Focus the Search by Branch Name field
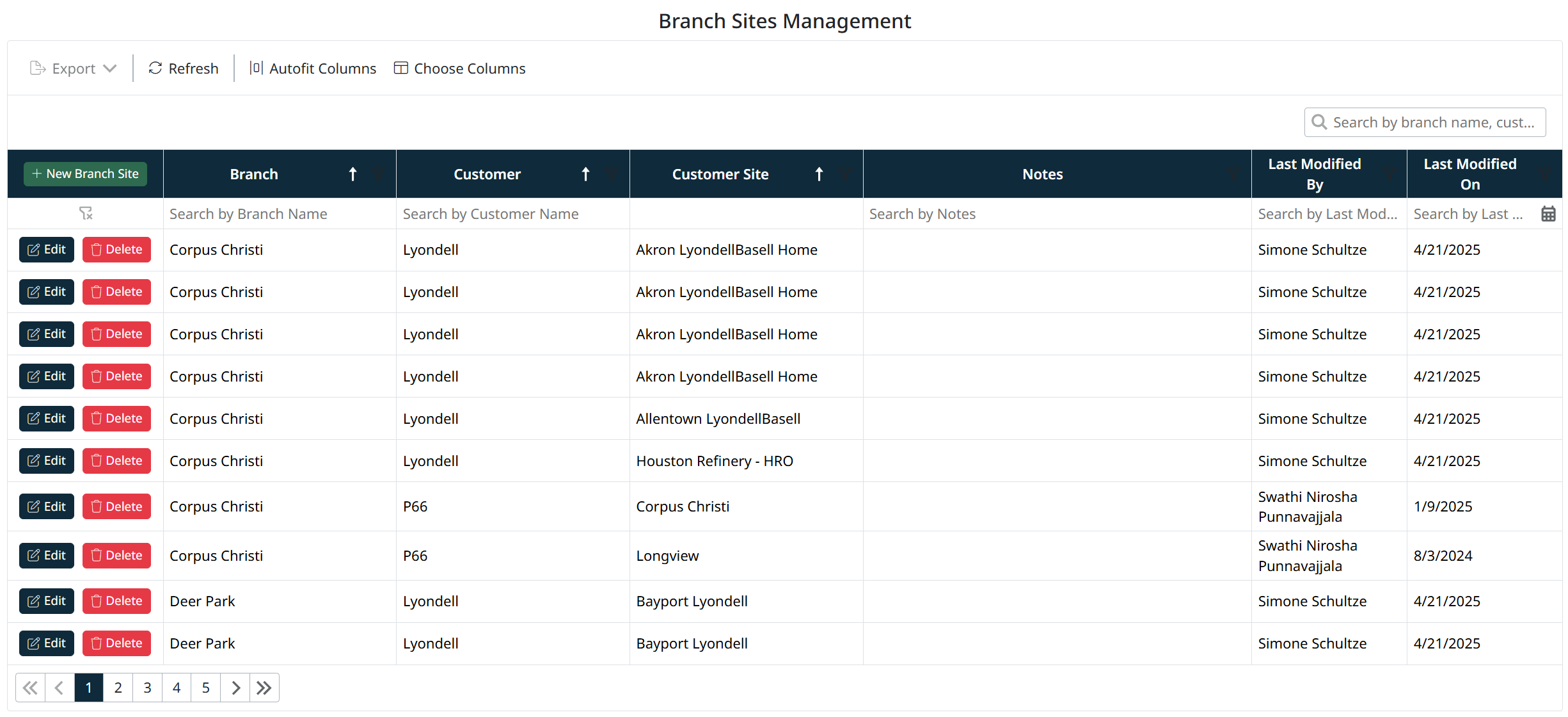The width and height of the screenshot is (1568, 717). (279, 214)
